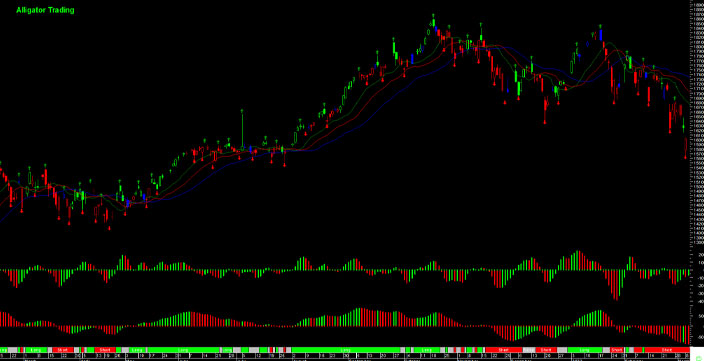Select the green candle with the tallest upper wick
704x361 pixels.
(242, 131)
